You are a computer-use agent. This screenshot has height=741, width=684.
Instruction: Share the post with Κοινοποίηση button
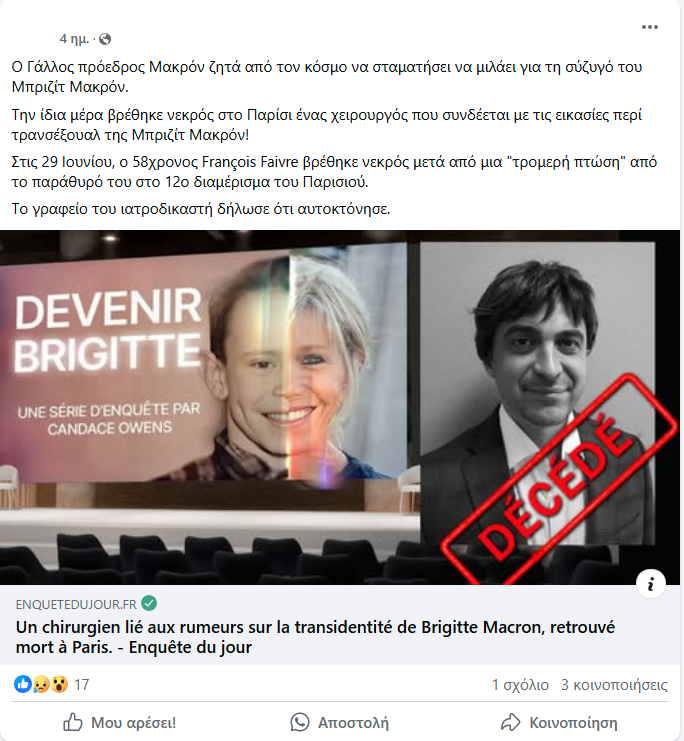pyautogui.click(x=559, y=722)
